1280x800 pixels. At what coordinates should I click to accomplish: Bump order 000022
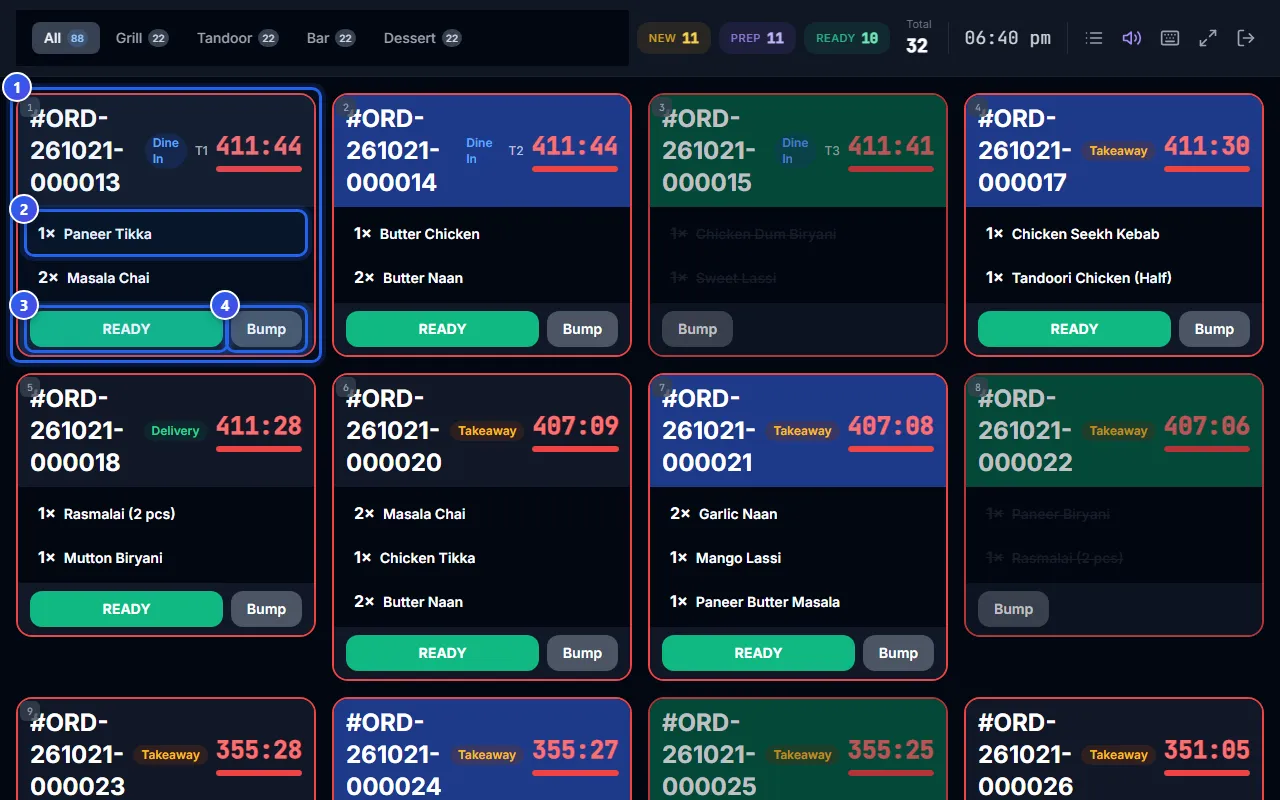[x=1013, y=609]
